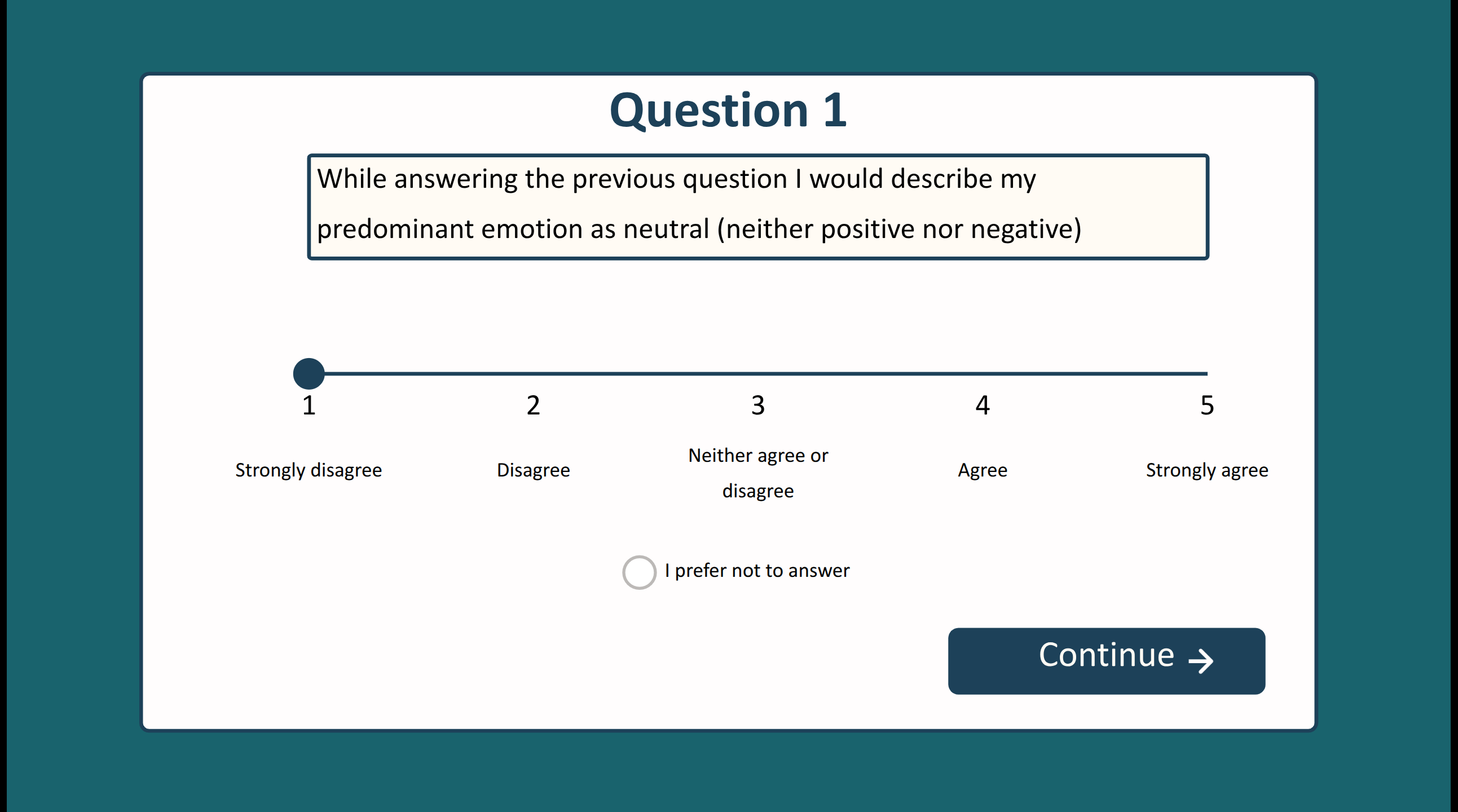Click the arrow icon inside the Continue button
The width and height of the screenshot is (1458, 812).
pyautogui.click(x=1200, y=661)
